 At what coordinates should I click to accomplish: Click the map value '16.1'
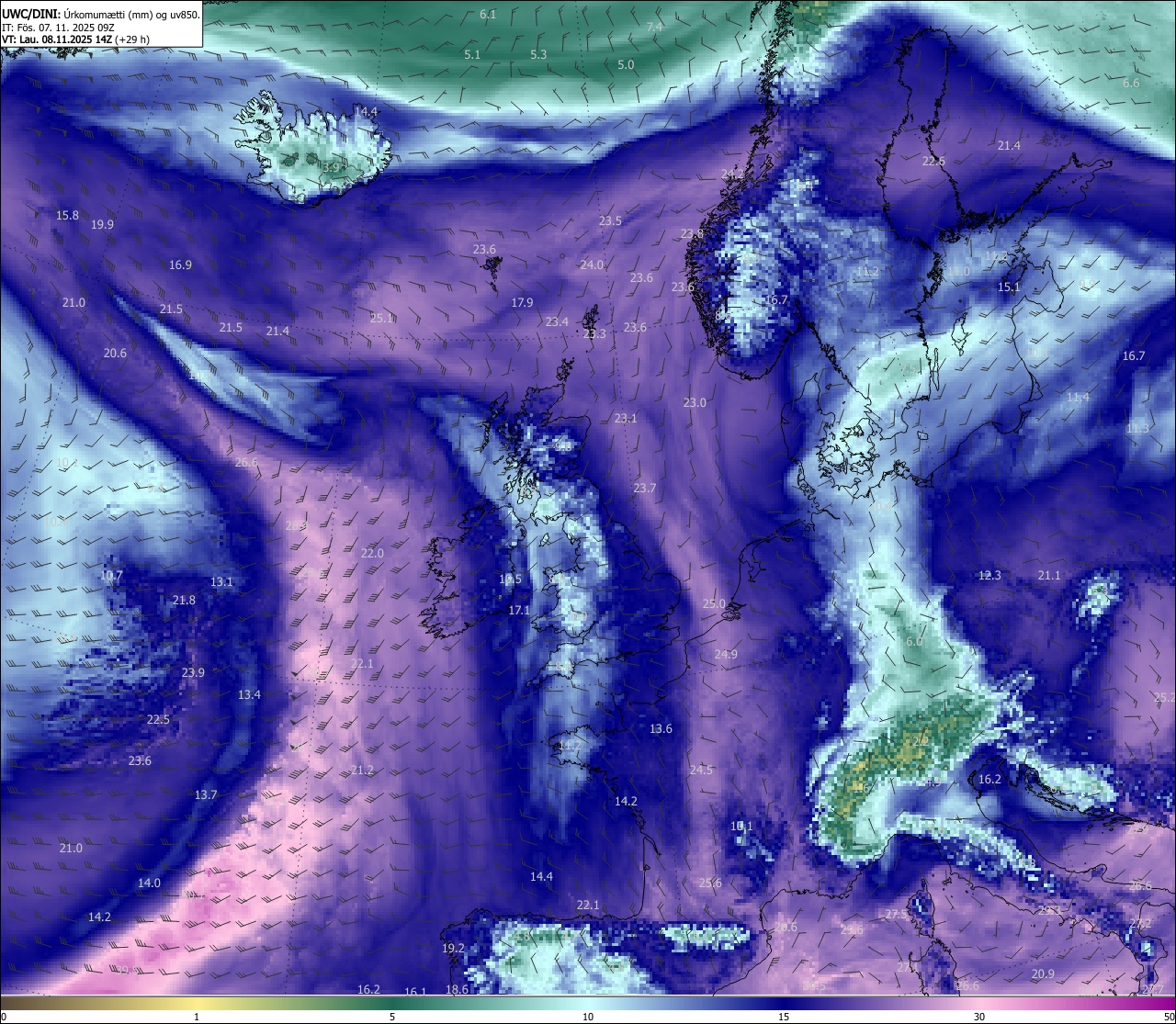tap(415, 992)
